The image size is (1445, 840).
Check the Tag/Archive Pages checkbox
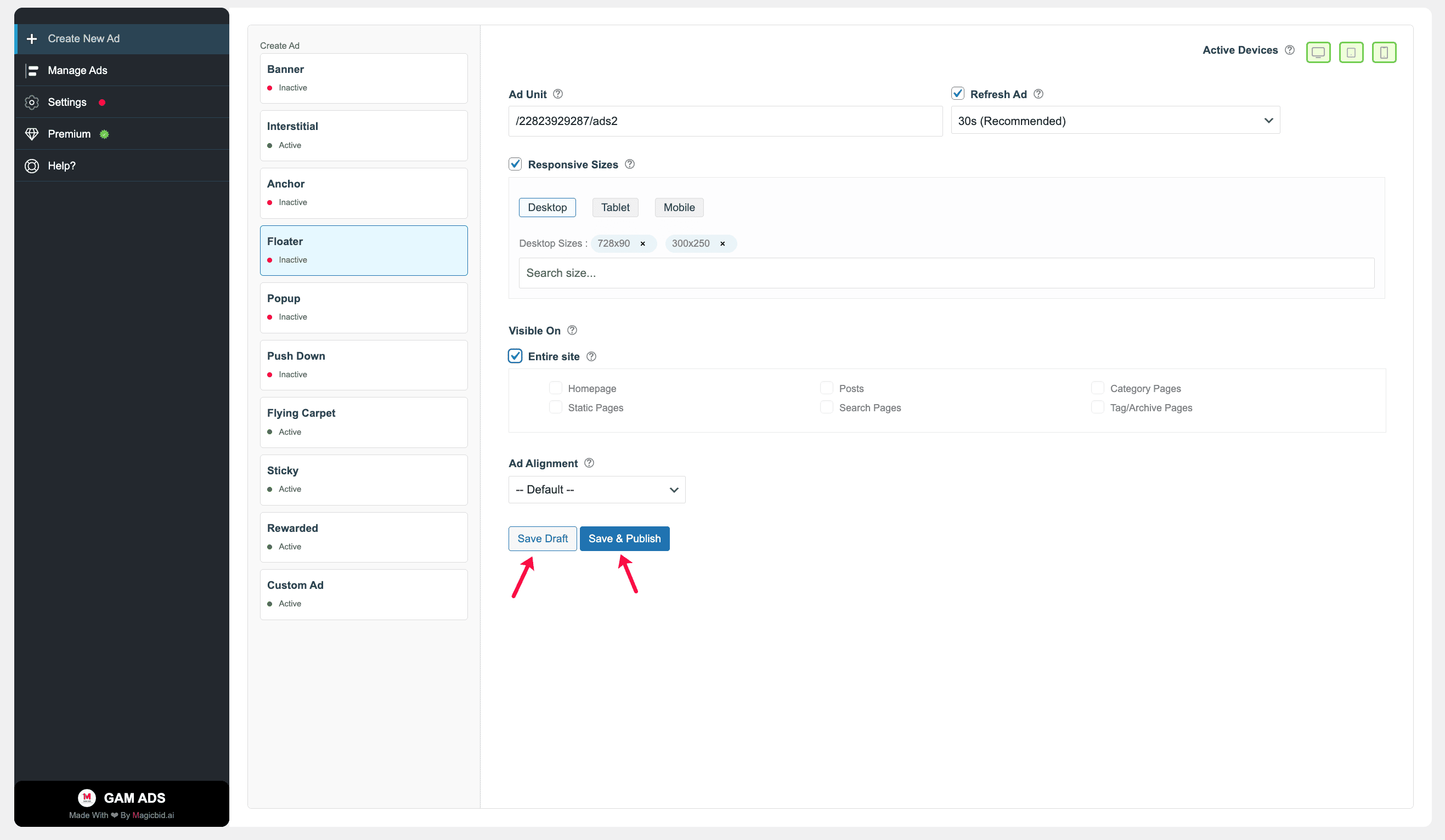click(1098, 407)
